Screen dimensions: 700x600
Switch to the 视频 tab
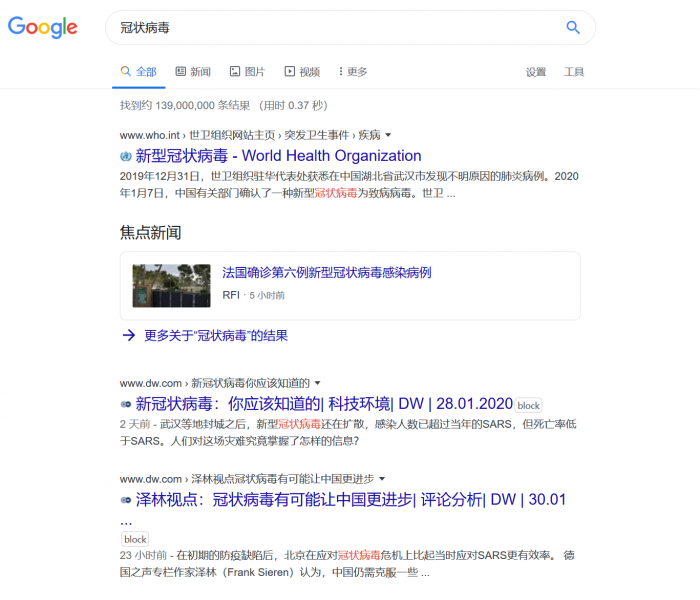point(302,72)
